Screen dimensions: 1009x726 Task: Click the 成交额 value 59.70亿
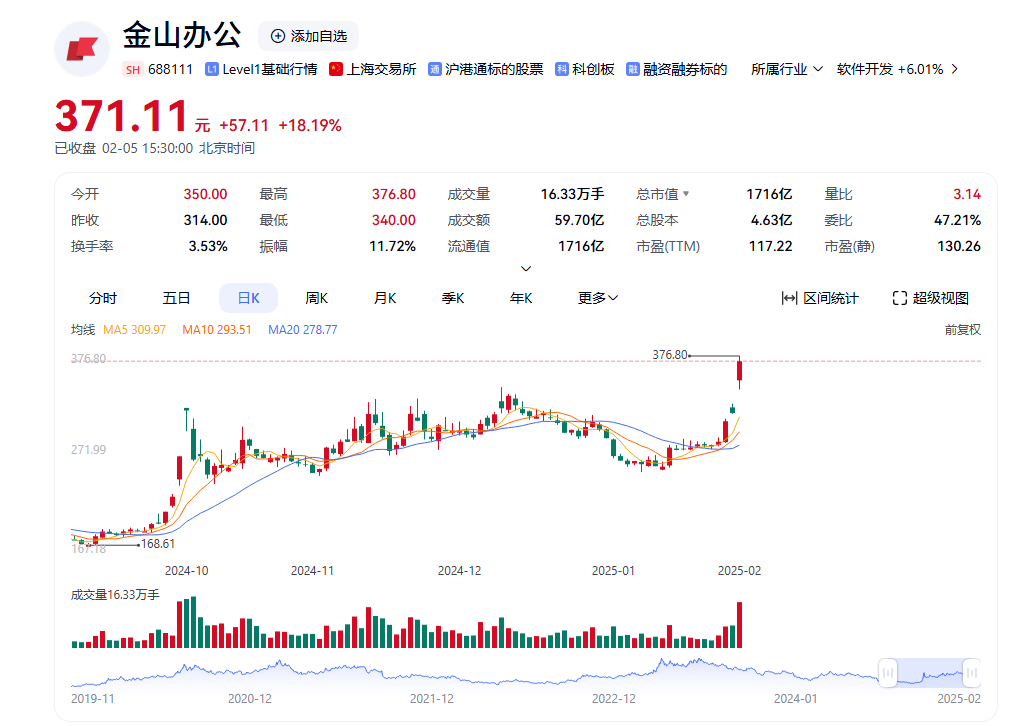pyautogui.click(x=579, y=220)
